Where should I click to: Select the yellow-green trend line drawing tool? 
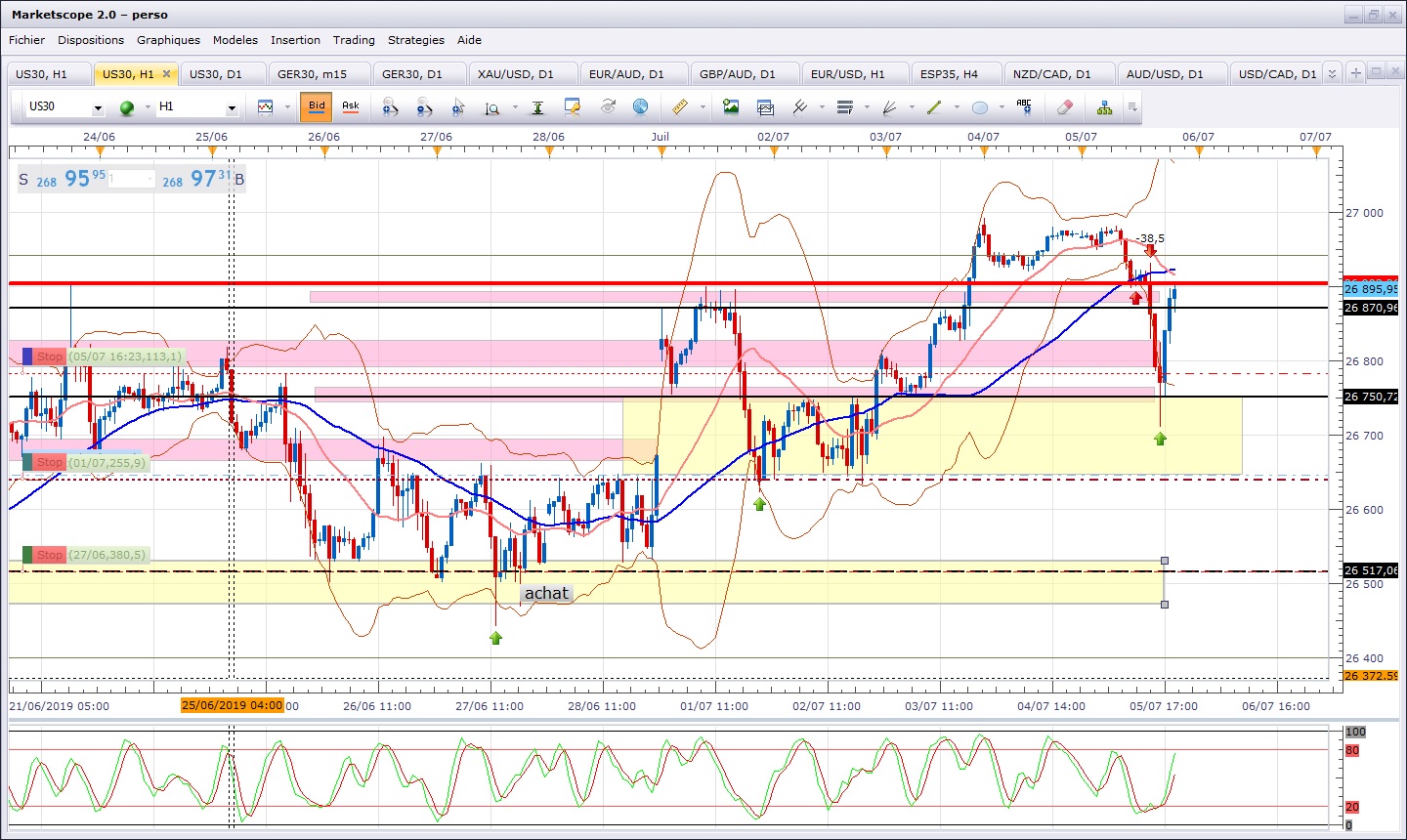(934, 106)
